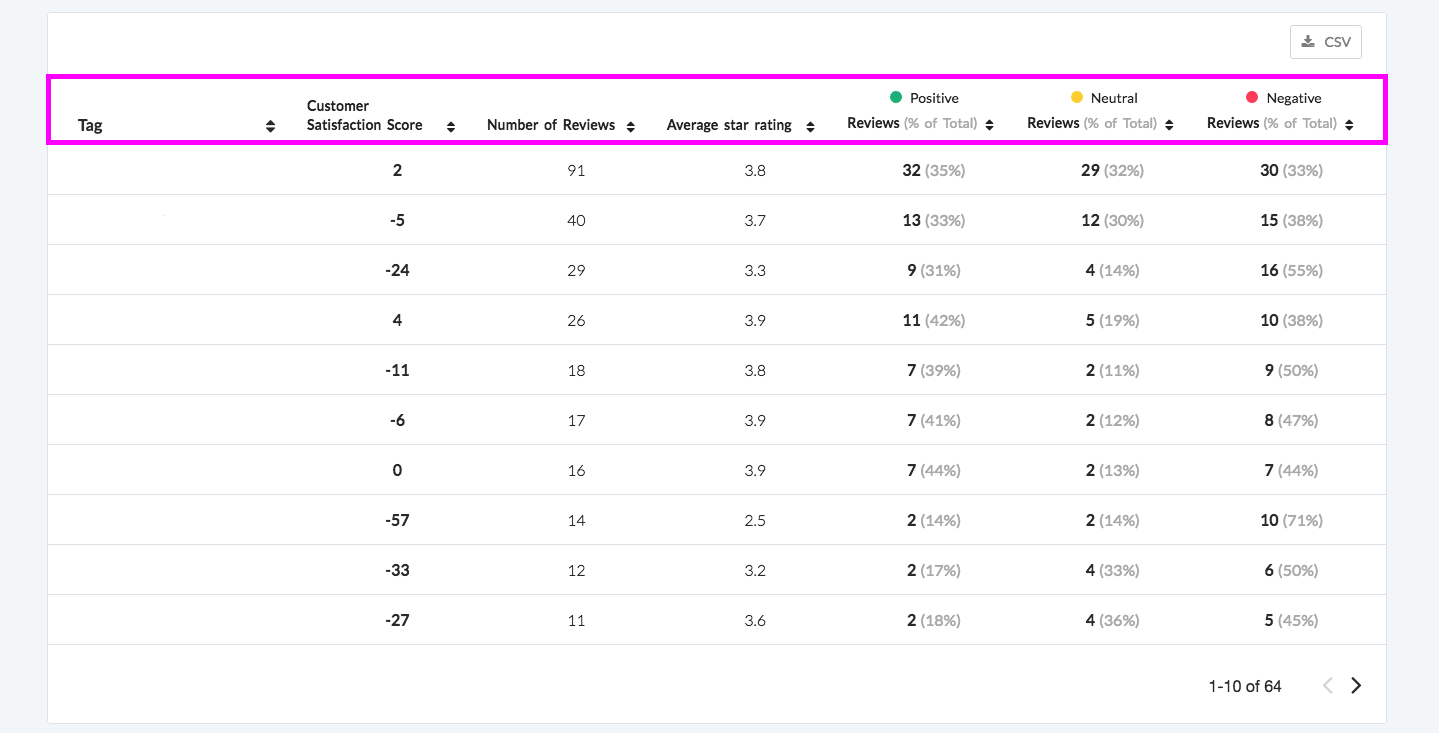
Task: Click negative reviews "30 (33%)" cell
Action: click(x=1291, y=170)
